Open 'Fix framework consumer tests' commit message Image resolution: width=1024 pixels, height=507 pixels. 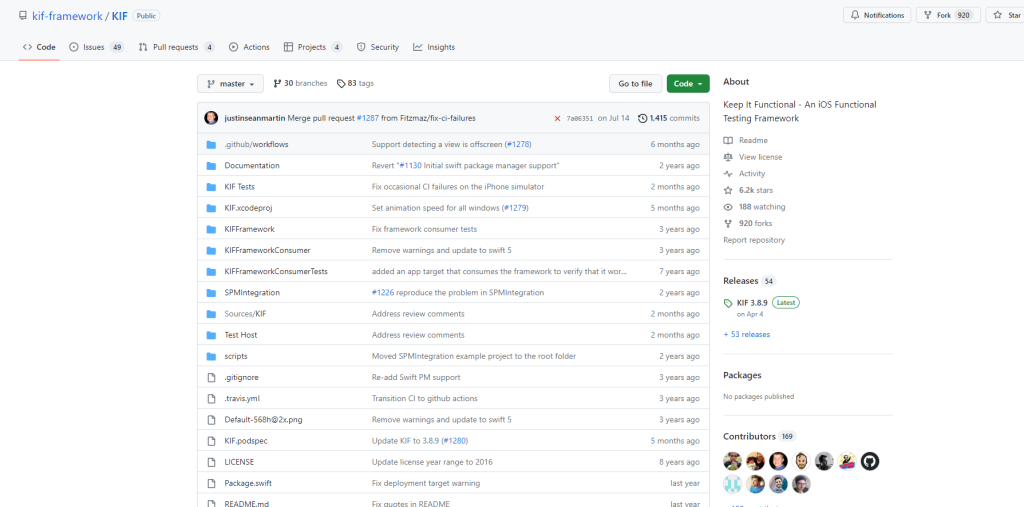(x=424, y=229)
